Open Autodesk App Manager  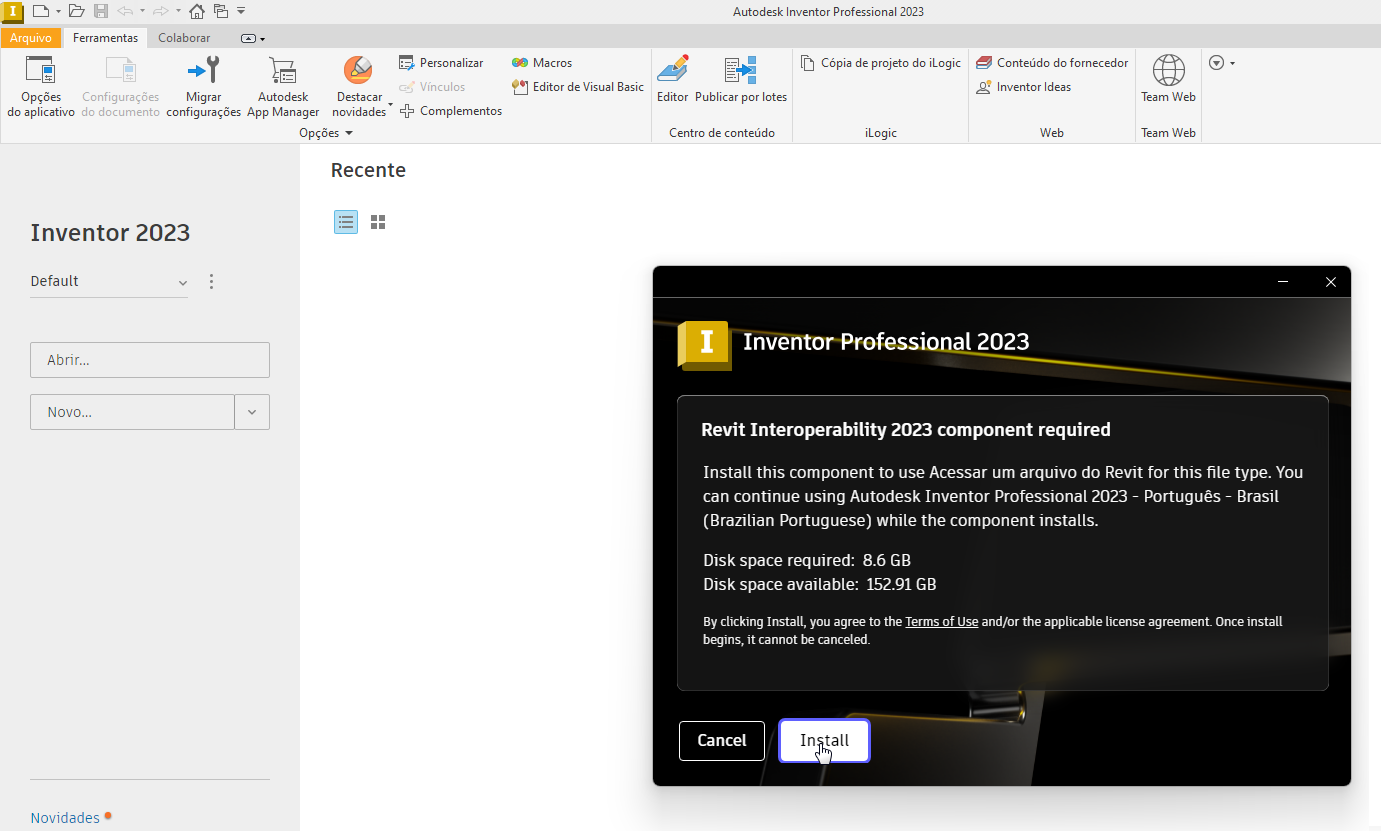coord(283,87)
